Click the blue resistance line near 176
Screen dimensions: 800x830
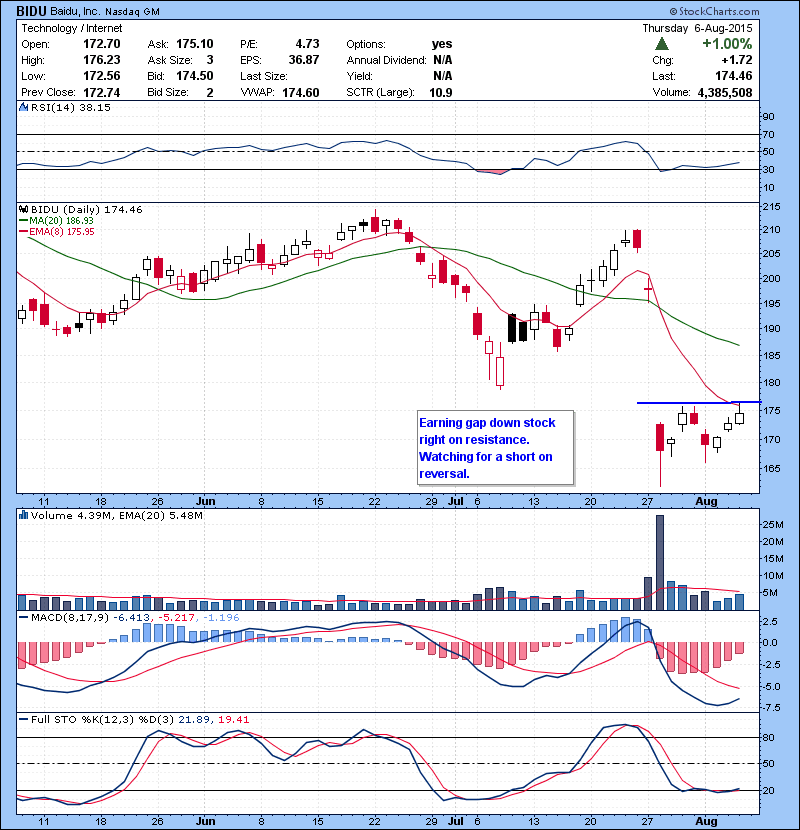point(698,403)
